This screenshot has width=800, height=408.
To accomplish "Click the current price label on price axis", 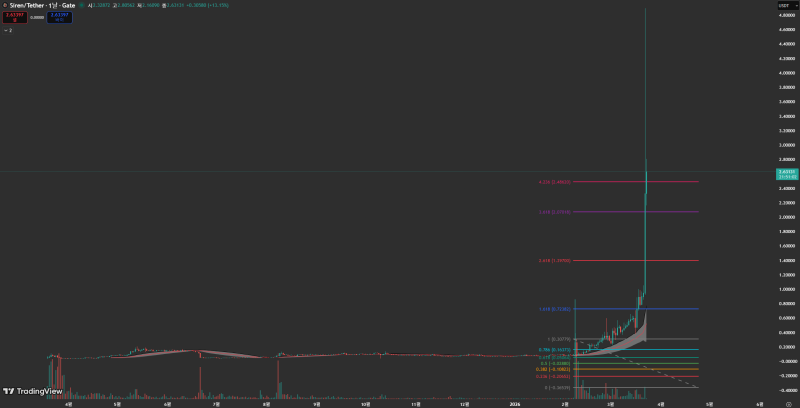I will coord(785,174).
